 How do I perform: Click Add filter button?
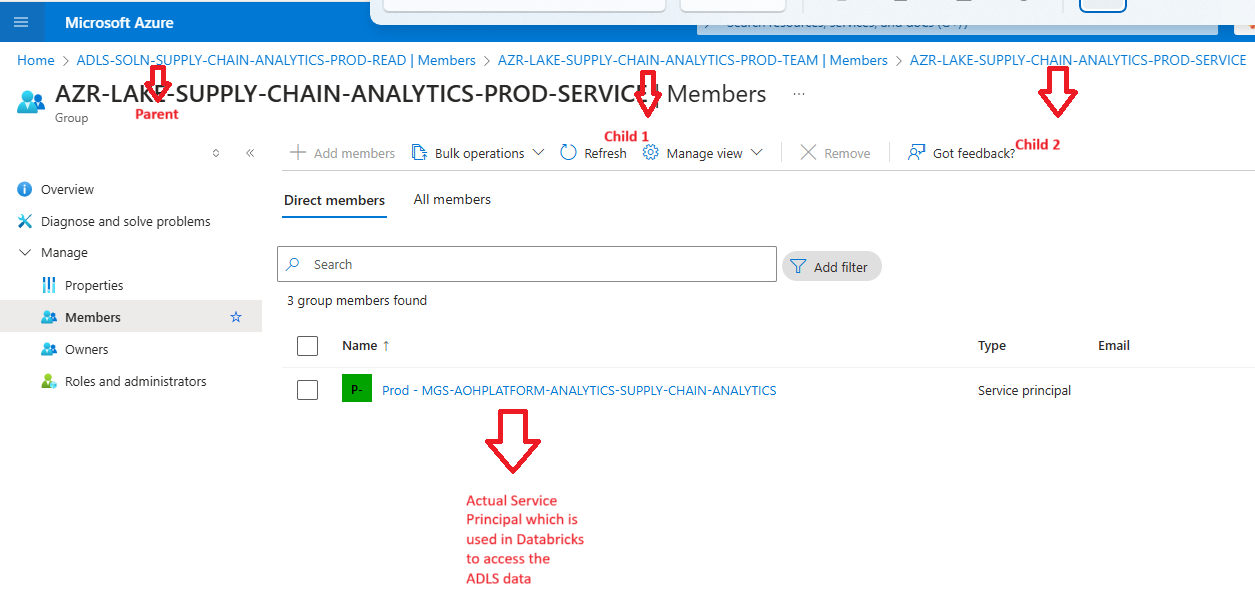pos(832,267)
